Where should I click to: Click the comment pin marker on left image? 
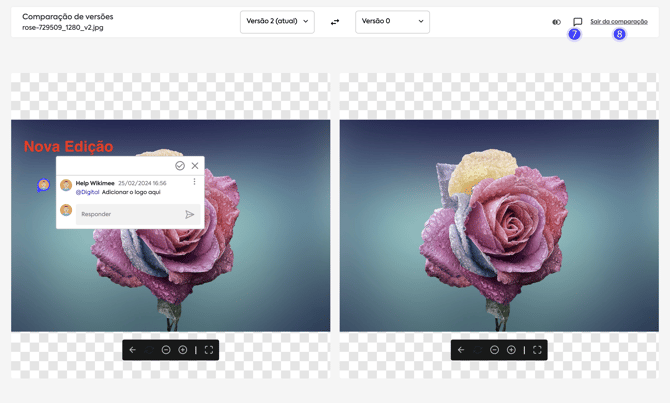44,185
